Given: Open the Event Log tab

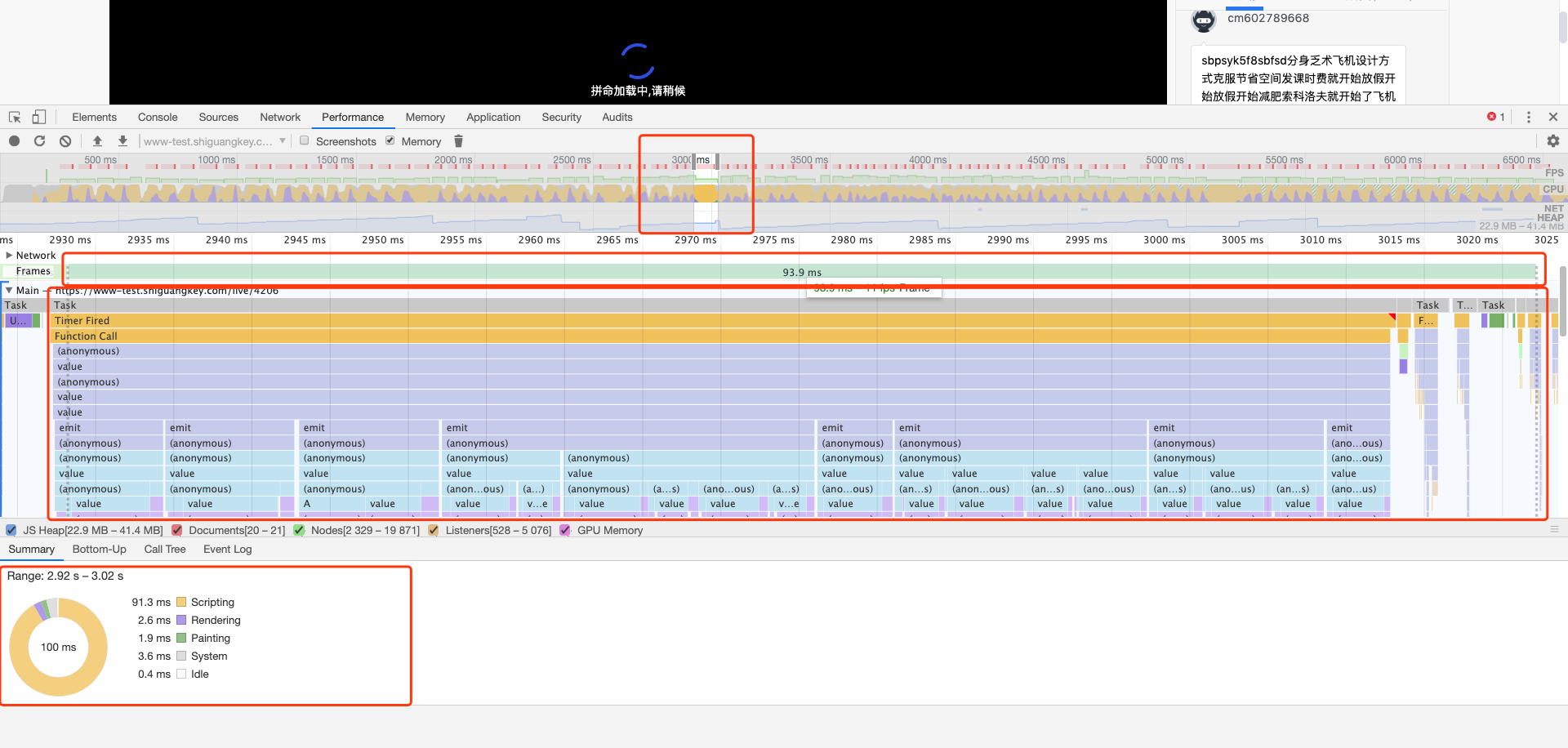Looking at the screenshot, I should (x=228, y=550).
